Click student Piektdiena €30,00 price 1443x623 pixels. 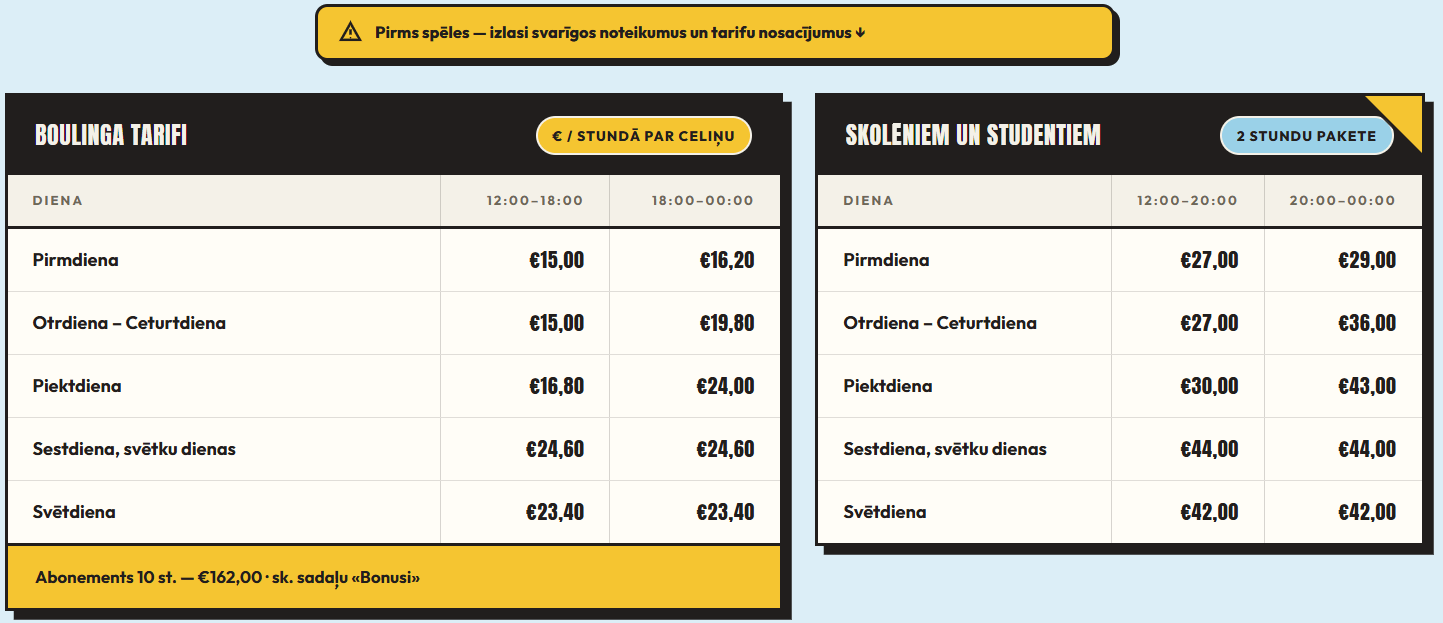[1209, 386]
